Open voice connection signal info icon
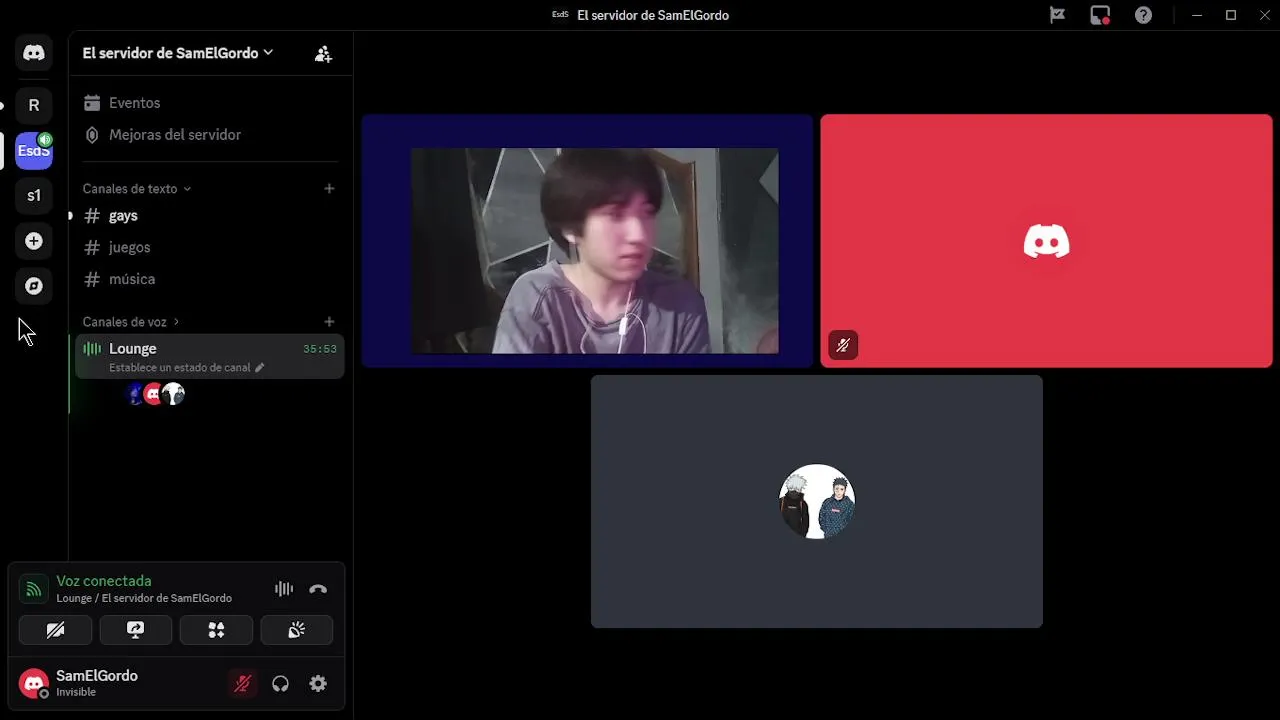The image size is (1280, 720). (34, 589)
